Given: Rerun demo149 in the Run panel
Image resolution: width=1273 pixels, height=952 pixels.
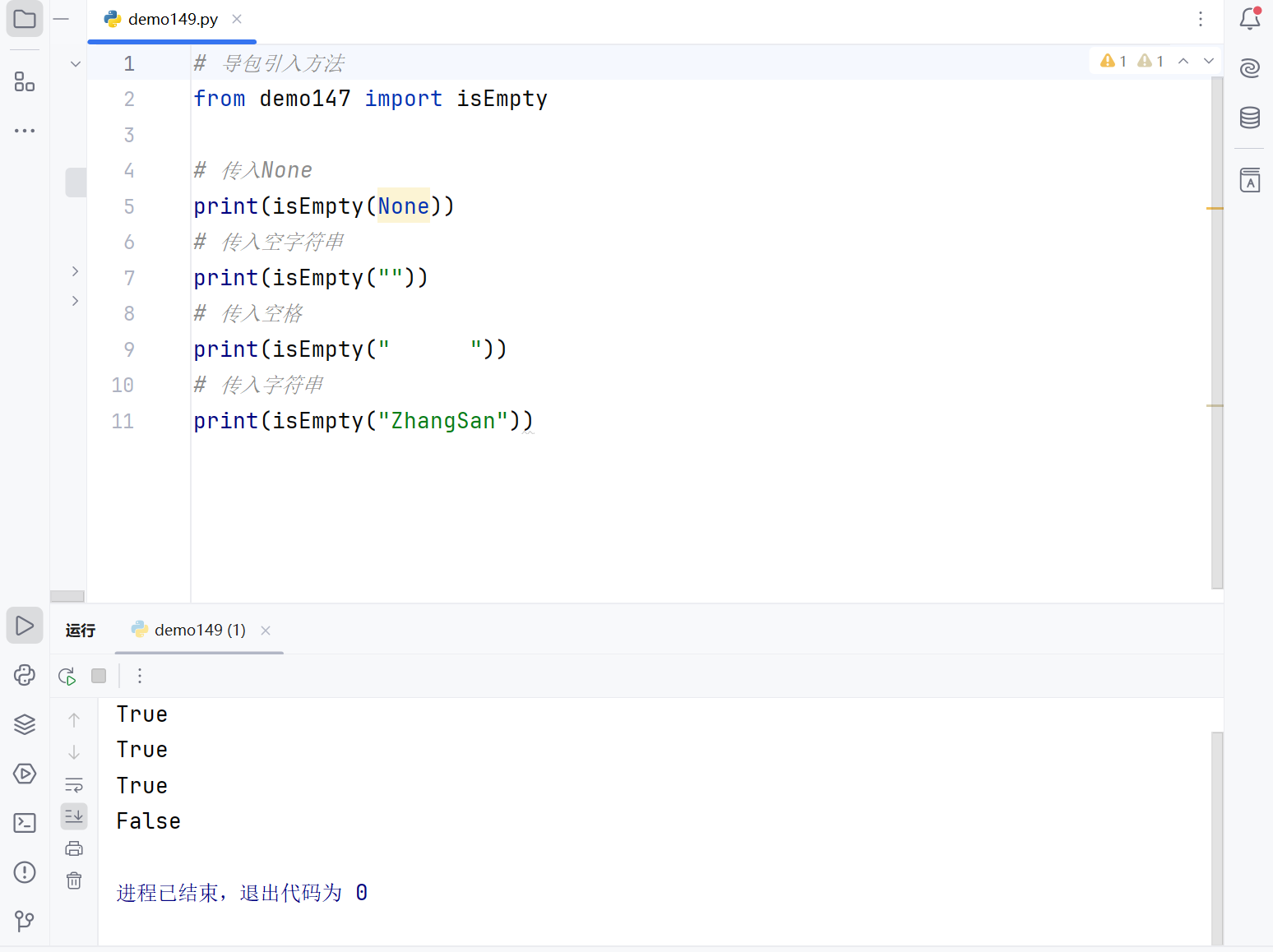Looking at the screenshot, I should pyautogui.click(x=67, y=676).
